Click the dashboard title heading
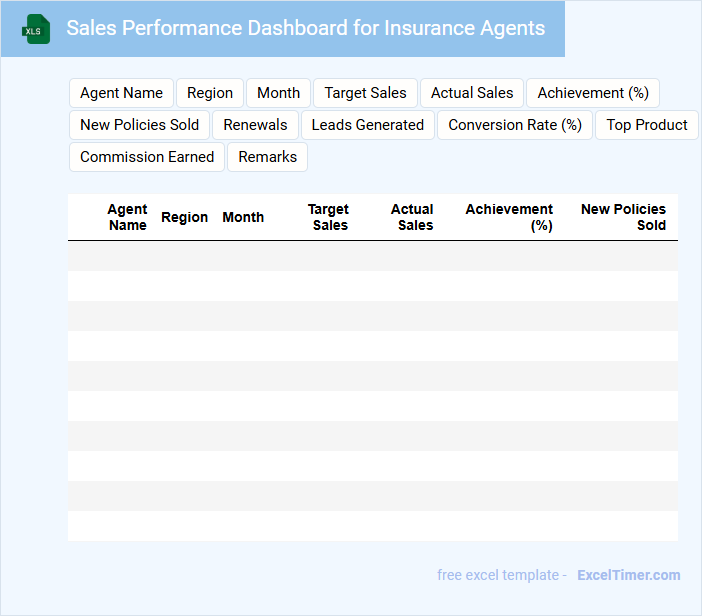Image resolution: width=702 pixels, height=616 pixels. click(305, 28)
